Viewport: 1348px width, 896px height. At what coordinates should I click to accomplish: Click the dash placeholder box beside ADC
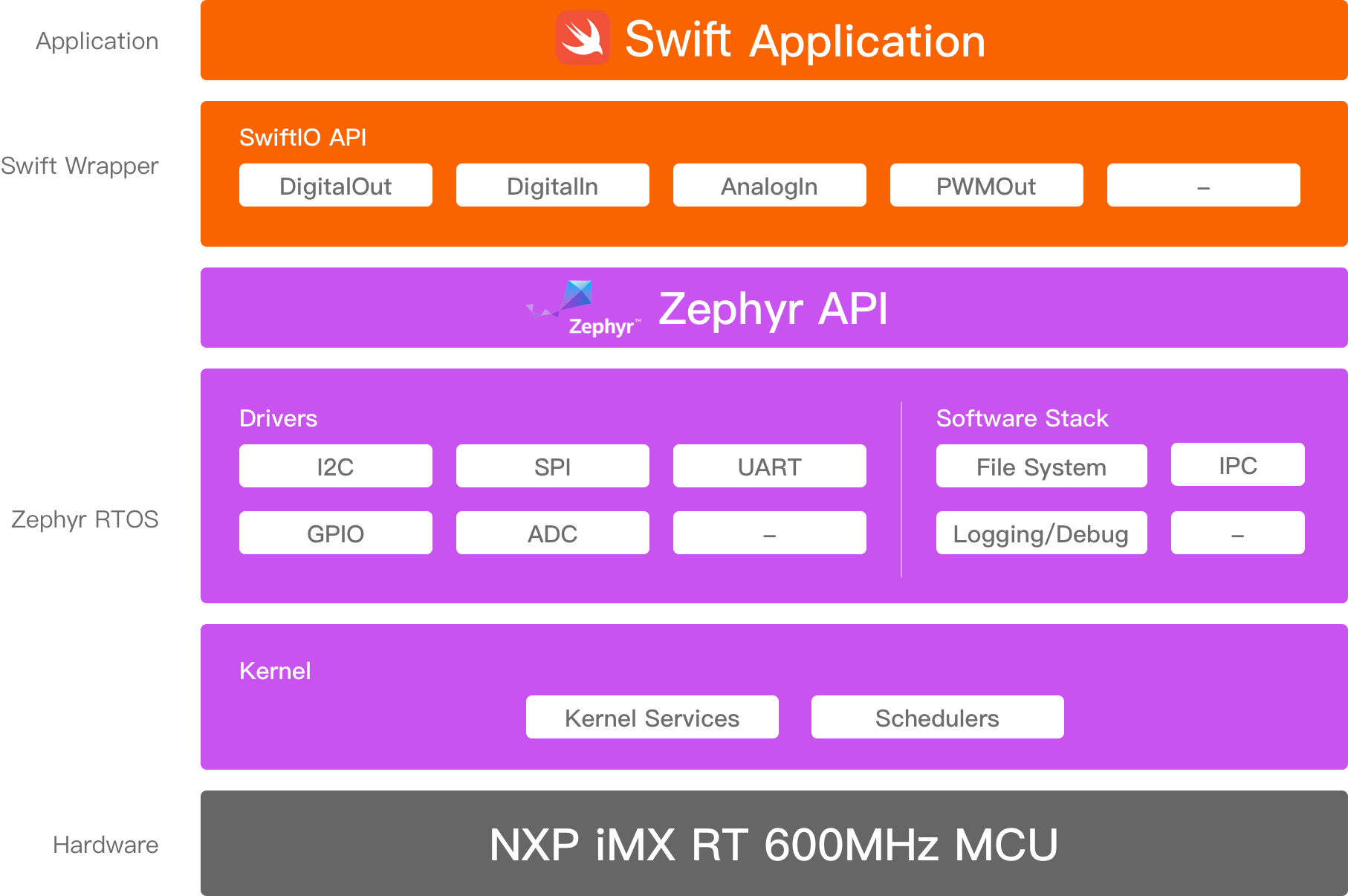point(770,533)
